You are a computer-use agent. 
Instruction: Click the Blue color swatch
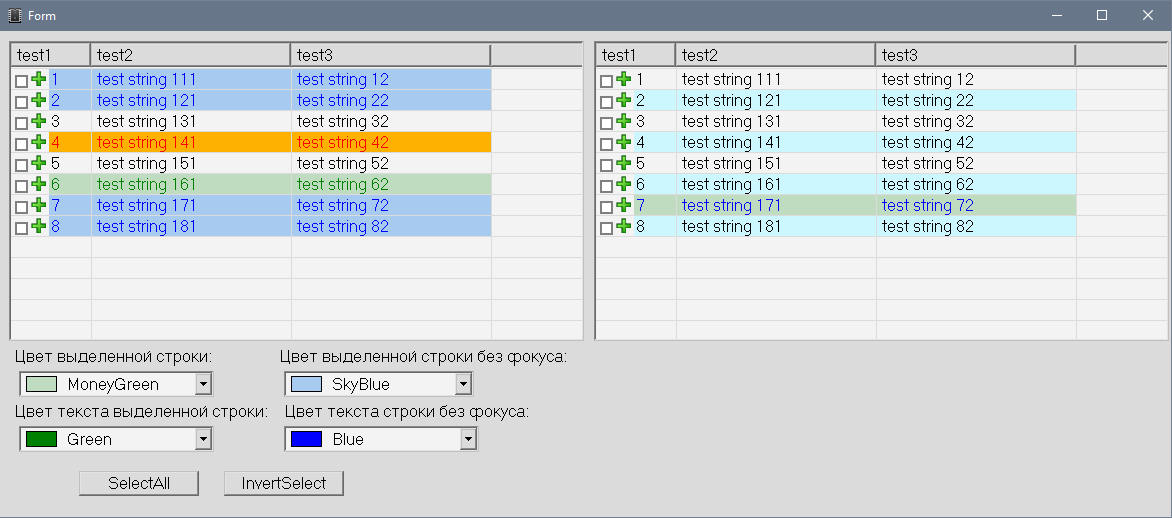(305, 439)
